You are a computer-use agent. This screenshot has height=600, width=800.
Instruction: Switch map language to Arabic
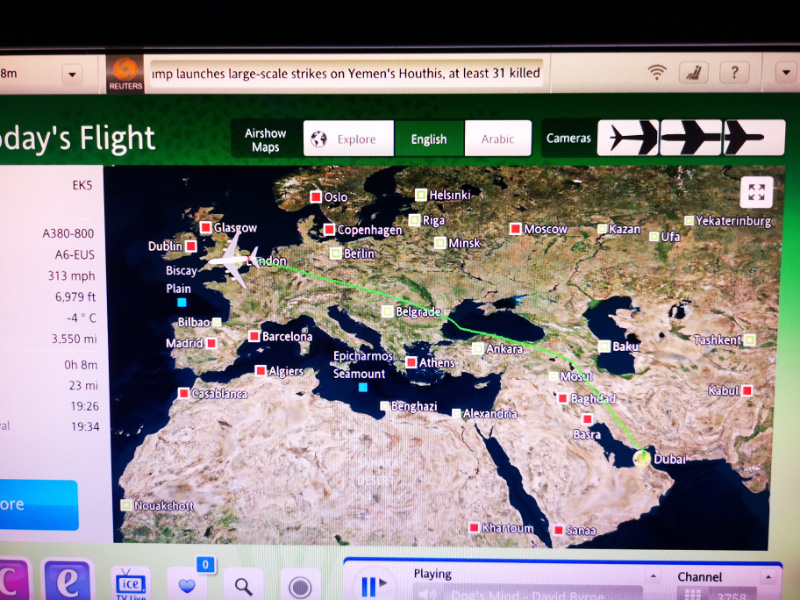pyautogui.click(x=497, y=139)
